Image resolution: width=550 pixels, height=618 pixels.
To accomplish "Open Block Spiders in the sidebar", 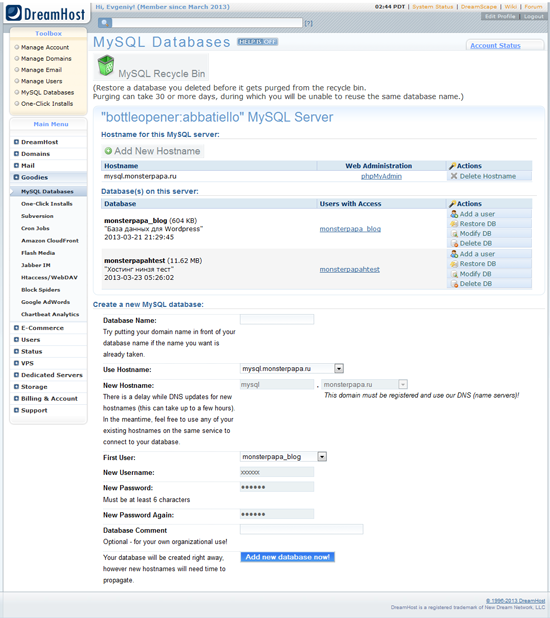I will pos(41,290).
